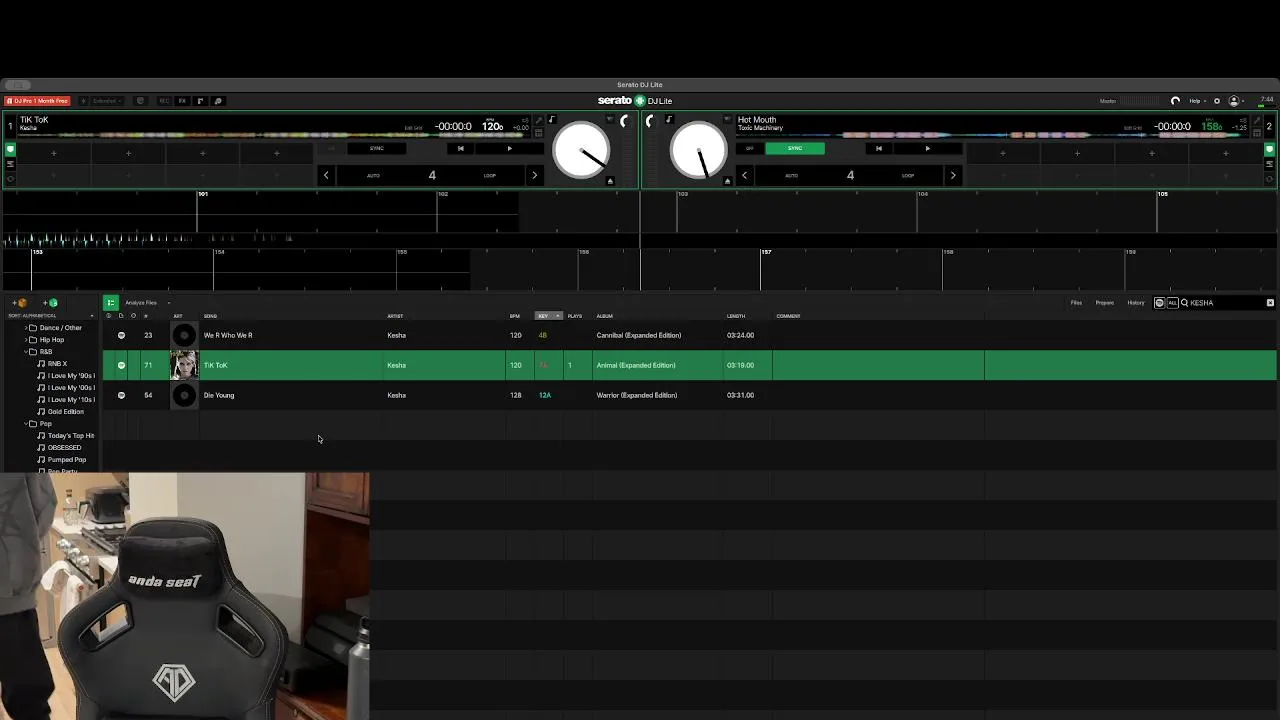Expand Hip Hop folder
This screenshot has height=720, width=1280.
(x=26, y=340)
